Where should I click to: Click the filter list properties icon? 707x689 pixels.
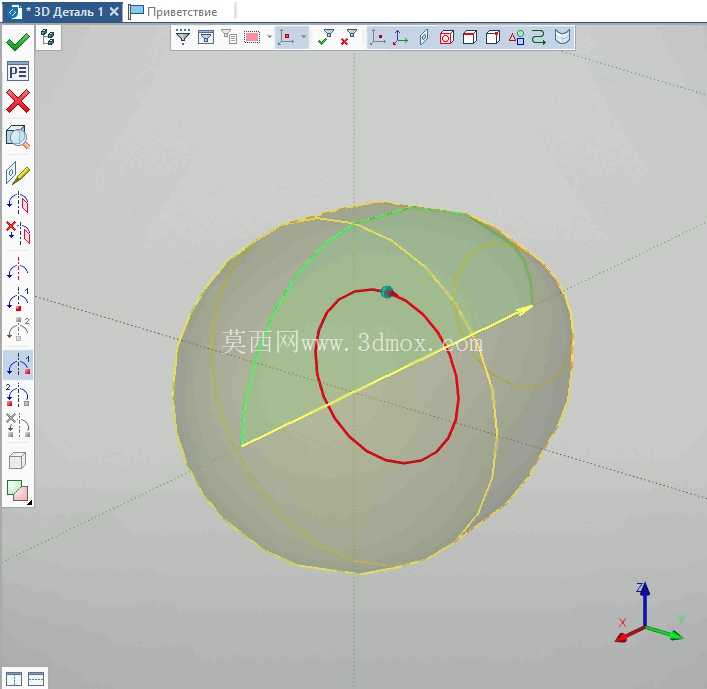pos(229,37)
